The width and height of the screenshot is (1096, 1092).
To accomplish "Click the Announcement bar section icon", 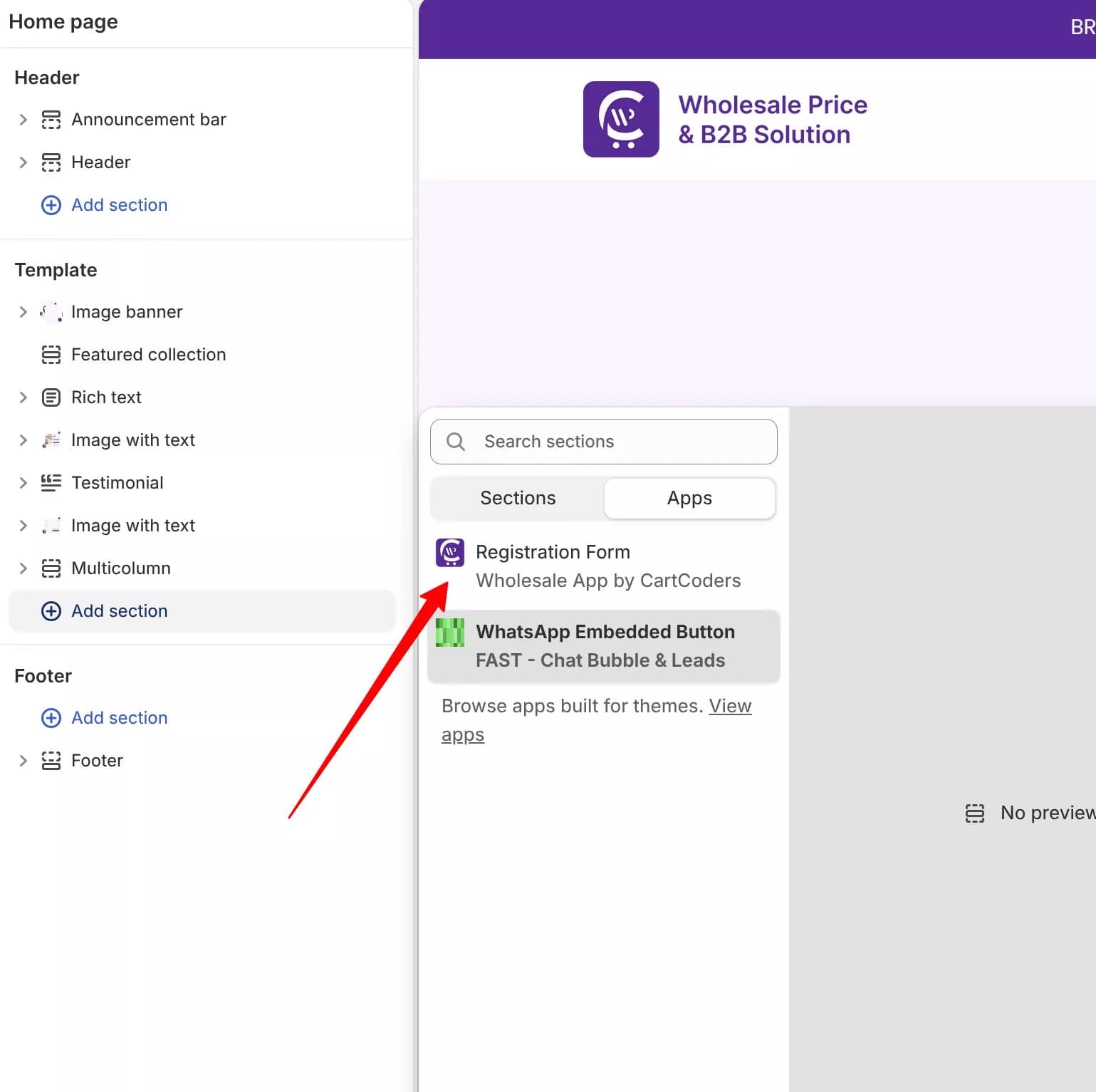I will (x=51, y=120).
